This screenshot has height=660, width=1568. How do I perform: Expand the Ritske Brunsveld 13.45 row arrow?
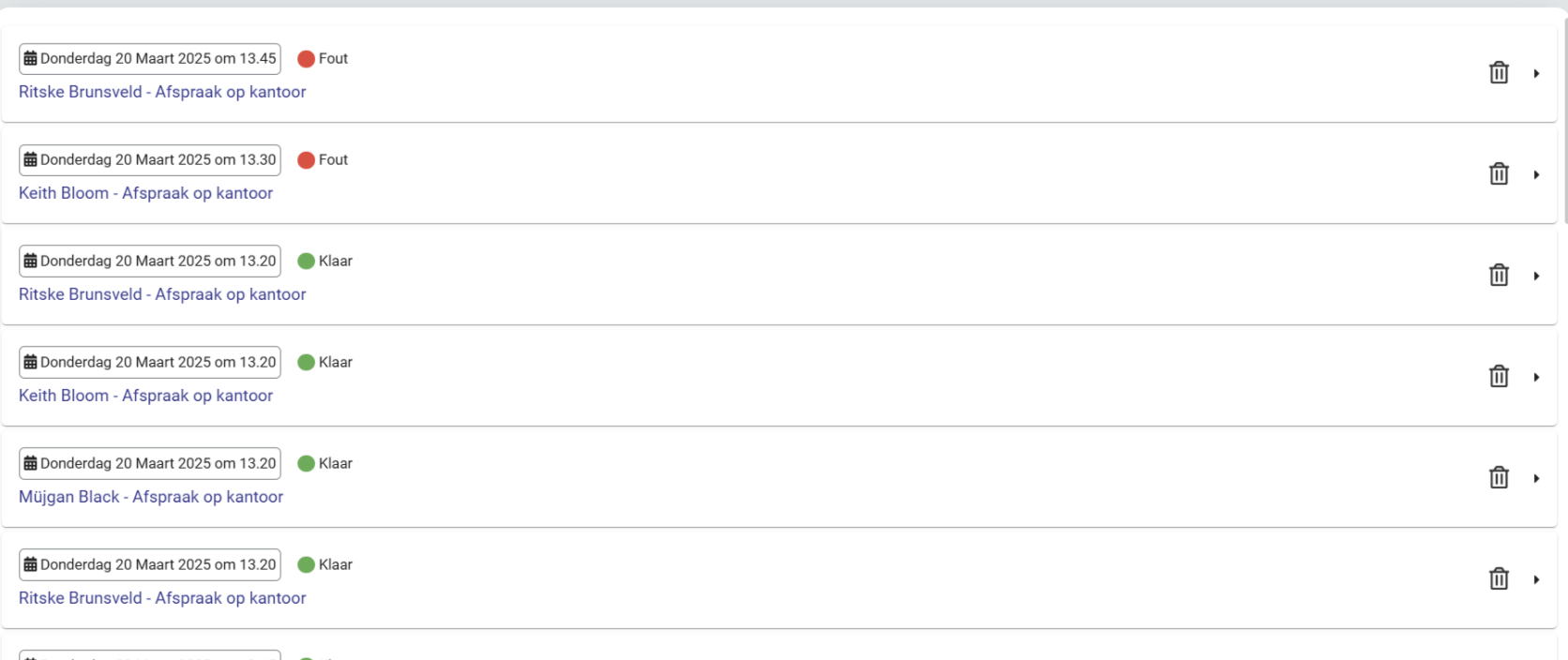point(1536,73)
